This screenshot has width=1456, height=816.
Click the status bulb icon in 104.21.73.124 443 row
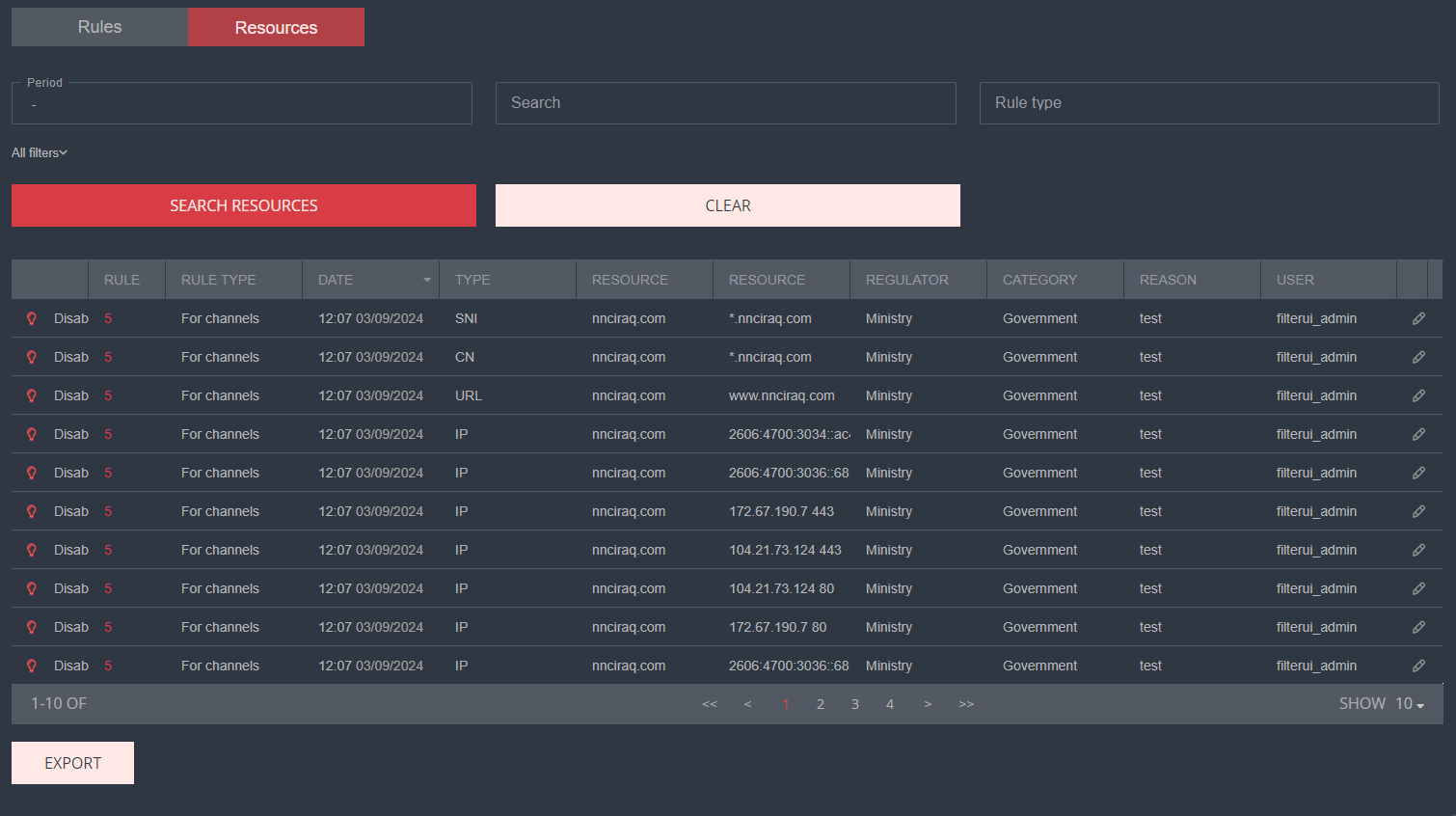[x=31, y=550]
